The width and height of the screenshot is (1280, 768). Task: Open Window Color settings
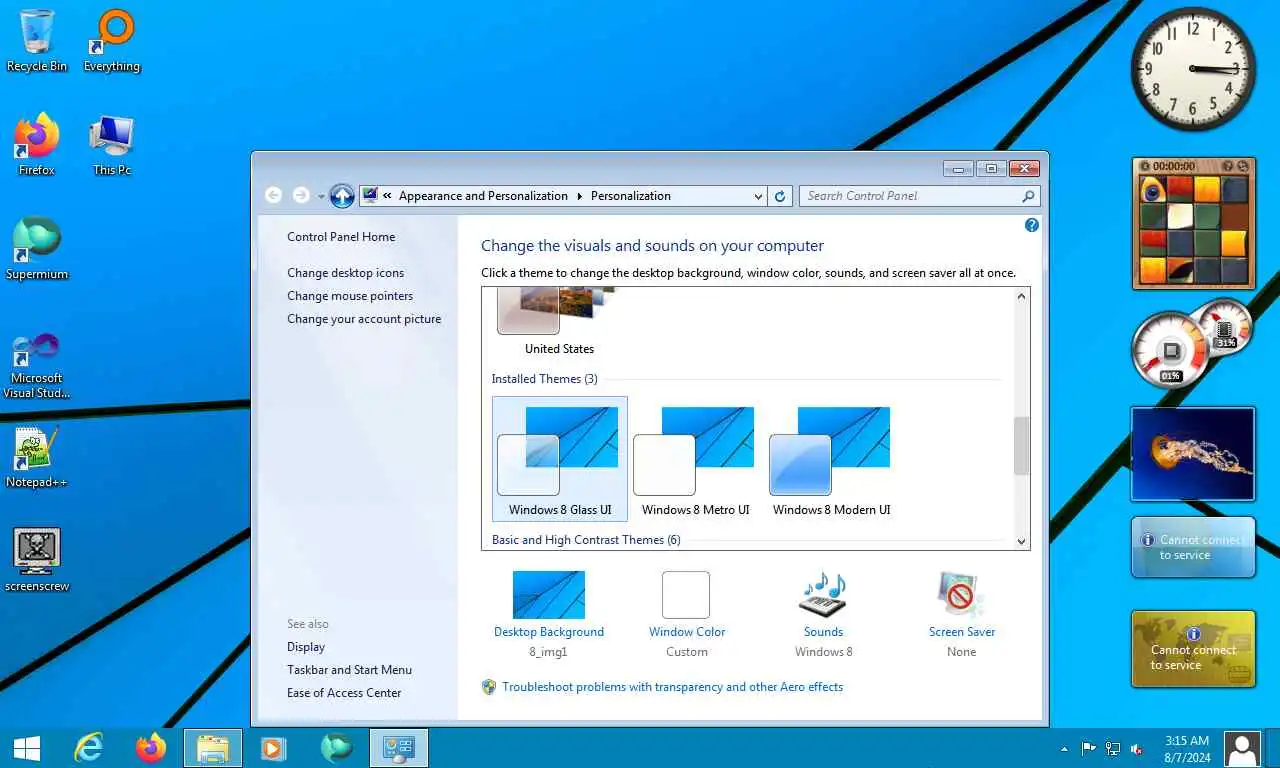pyautogui.click(x=687, y=613)
